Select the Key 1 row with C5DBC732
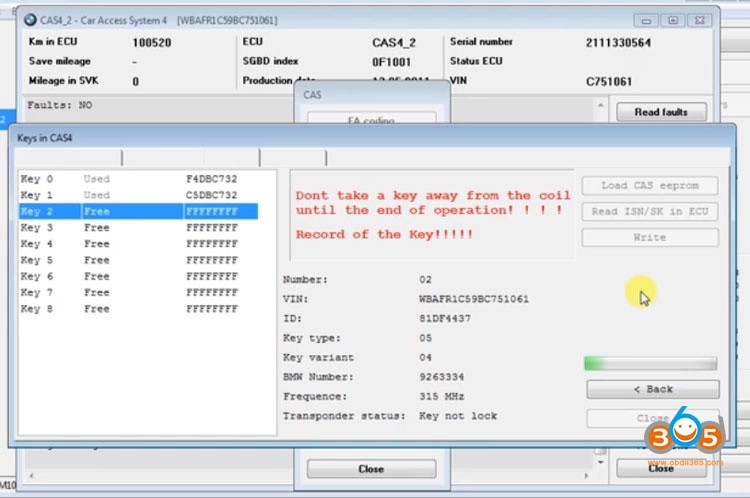 139,195
